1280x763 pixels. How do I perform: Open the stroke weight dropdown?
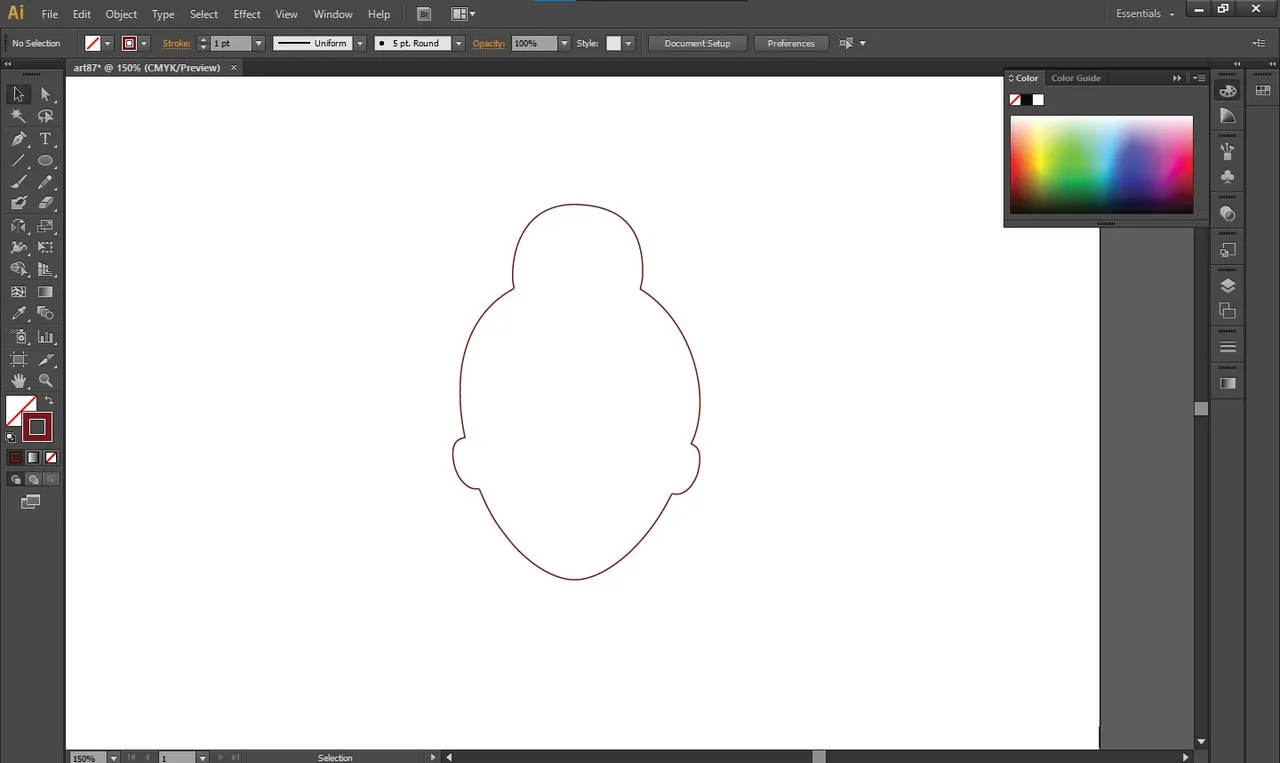click(258, 43)
